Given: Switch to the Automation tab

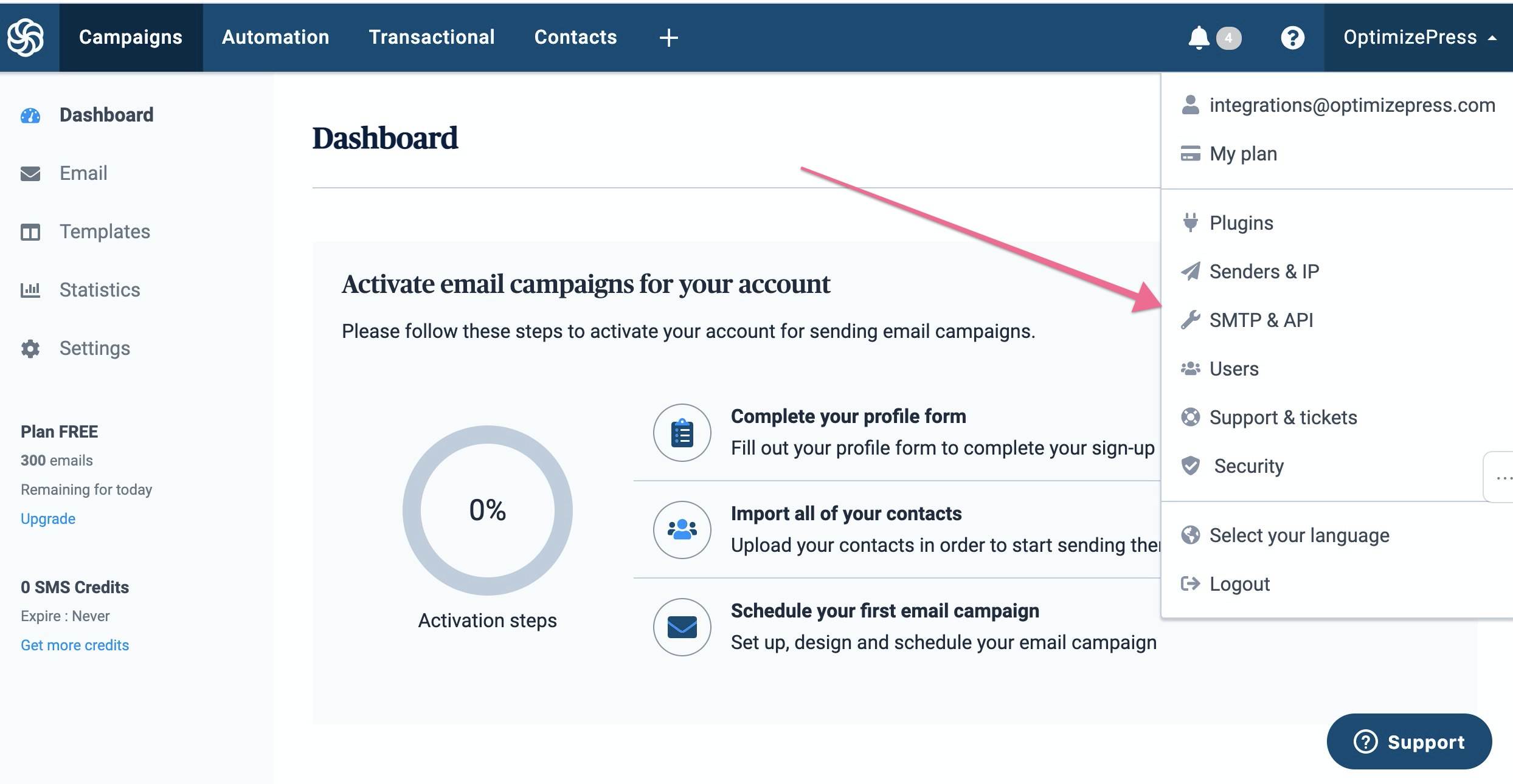Looking at the screenshot, I should pyautogui.click(x=275, y=38).
